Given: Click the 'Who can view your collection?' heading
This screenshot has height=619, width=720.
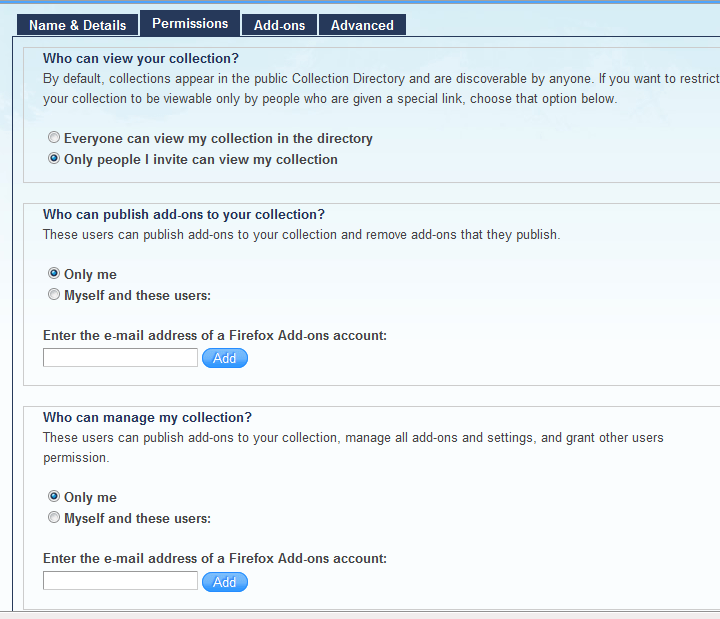Looking at the screenshot, I should [141, 59].
